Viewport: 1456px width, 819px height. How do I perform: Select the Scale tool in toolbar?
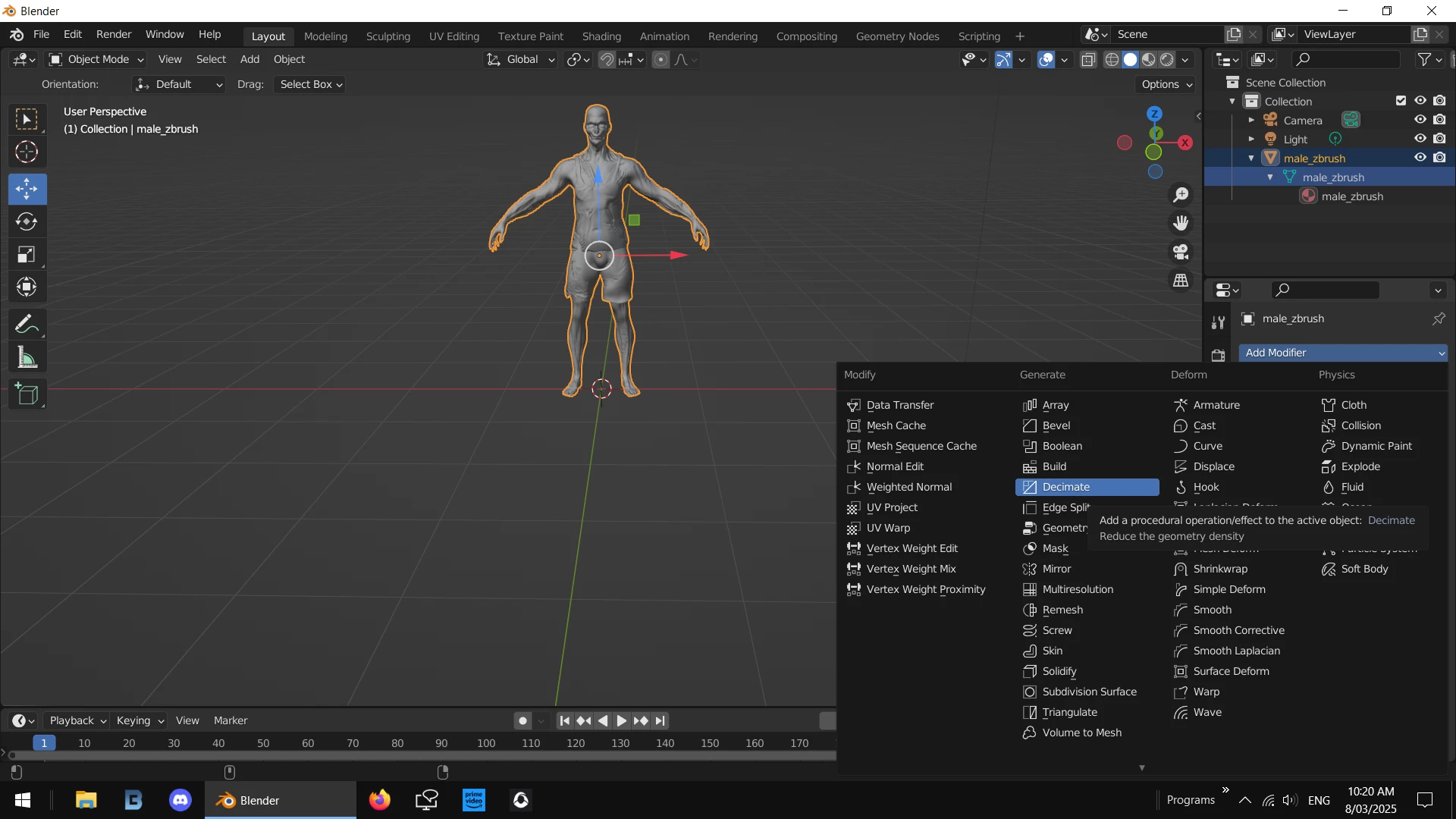pos(27,255)
